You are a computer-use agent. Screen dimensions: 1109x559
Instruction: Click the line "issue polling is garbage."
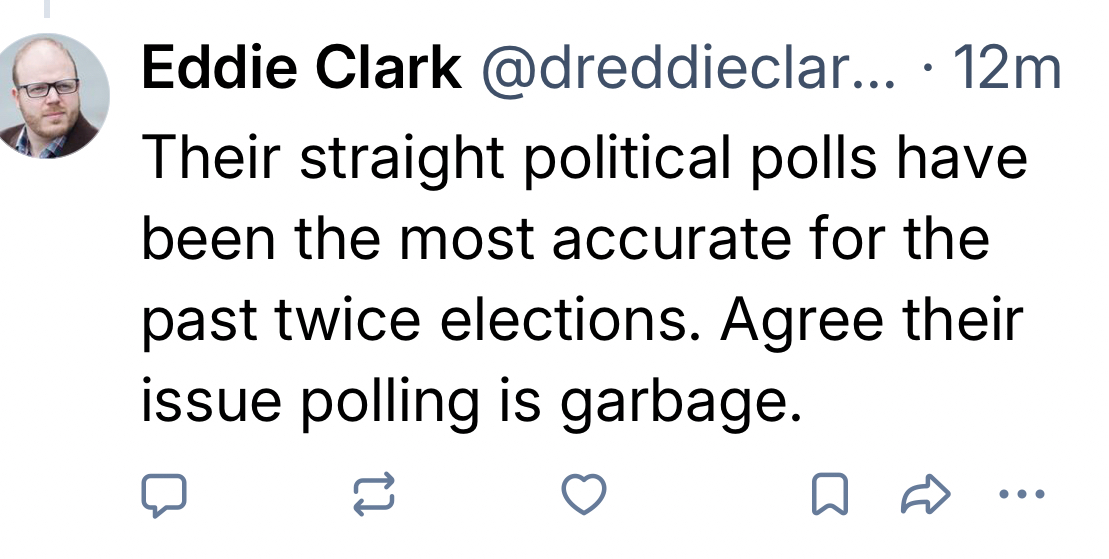click(x=472, y=401)
